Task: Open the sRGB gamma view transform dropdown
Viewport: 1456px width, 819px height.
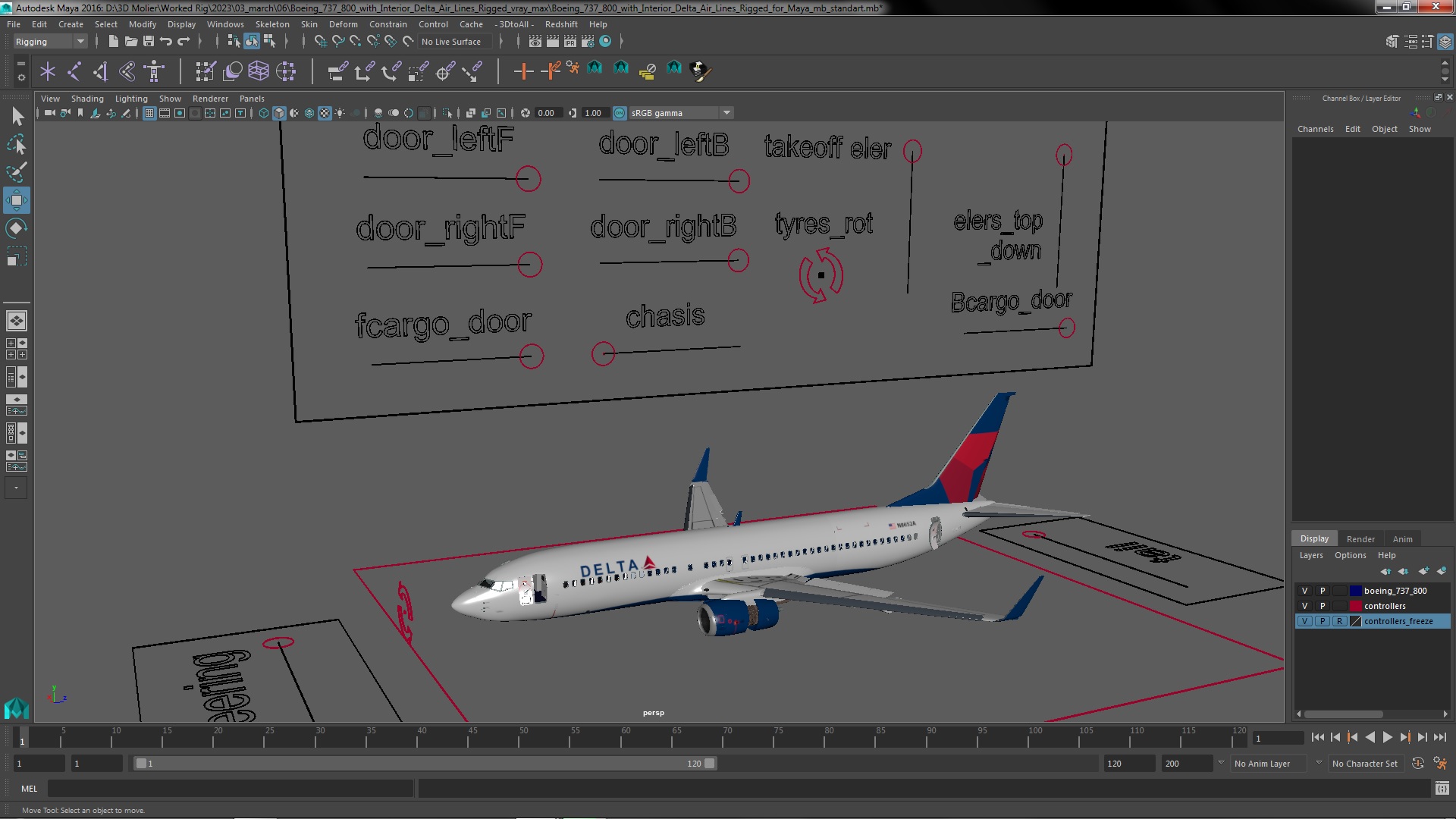Action: tap(681, 113)
